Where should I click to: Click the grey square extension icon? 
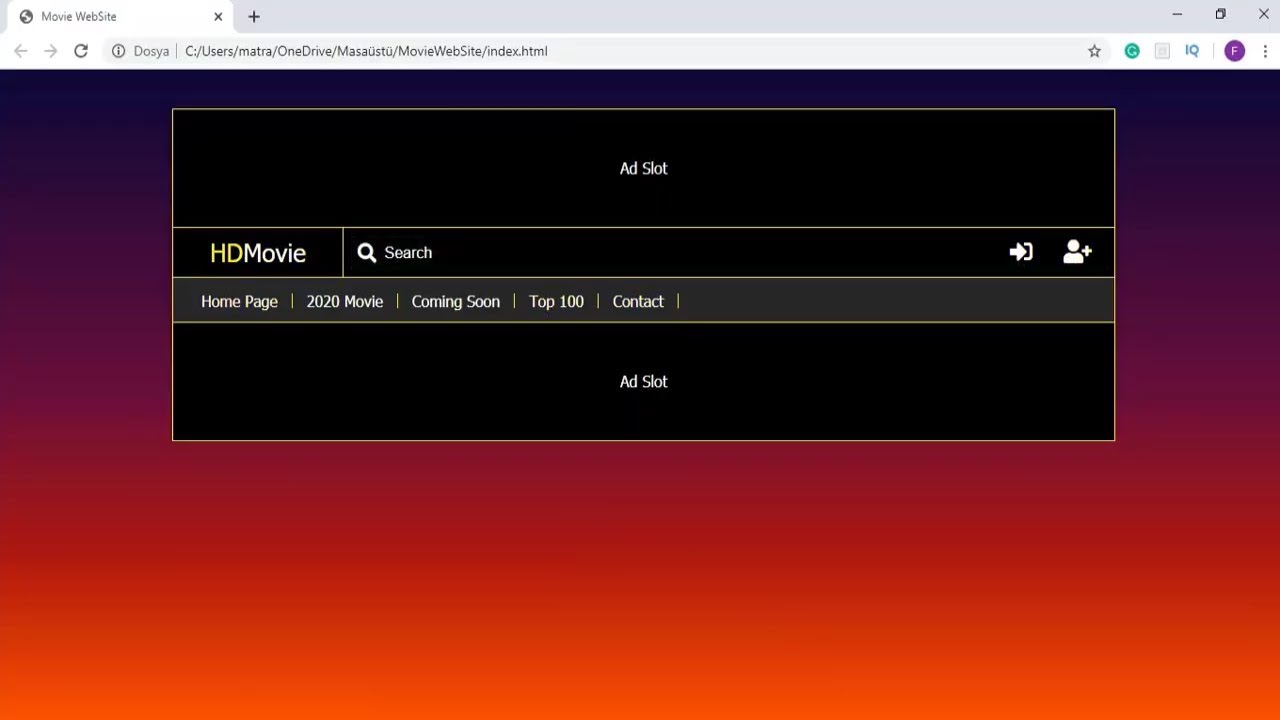click(x=1162, y=51)
